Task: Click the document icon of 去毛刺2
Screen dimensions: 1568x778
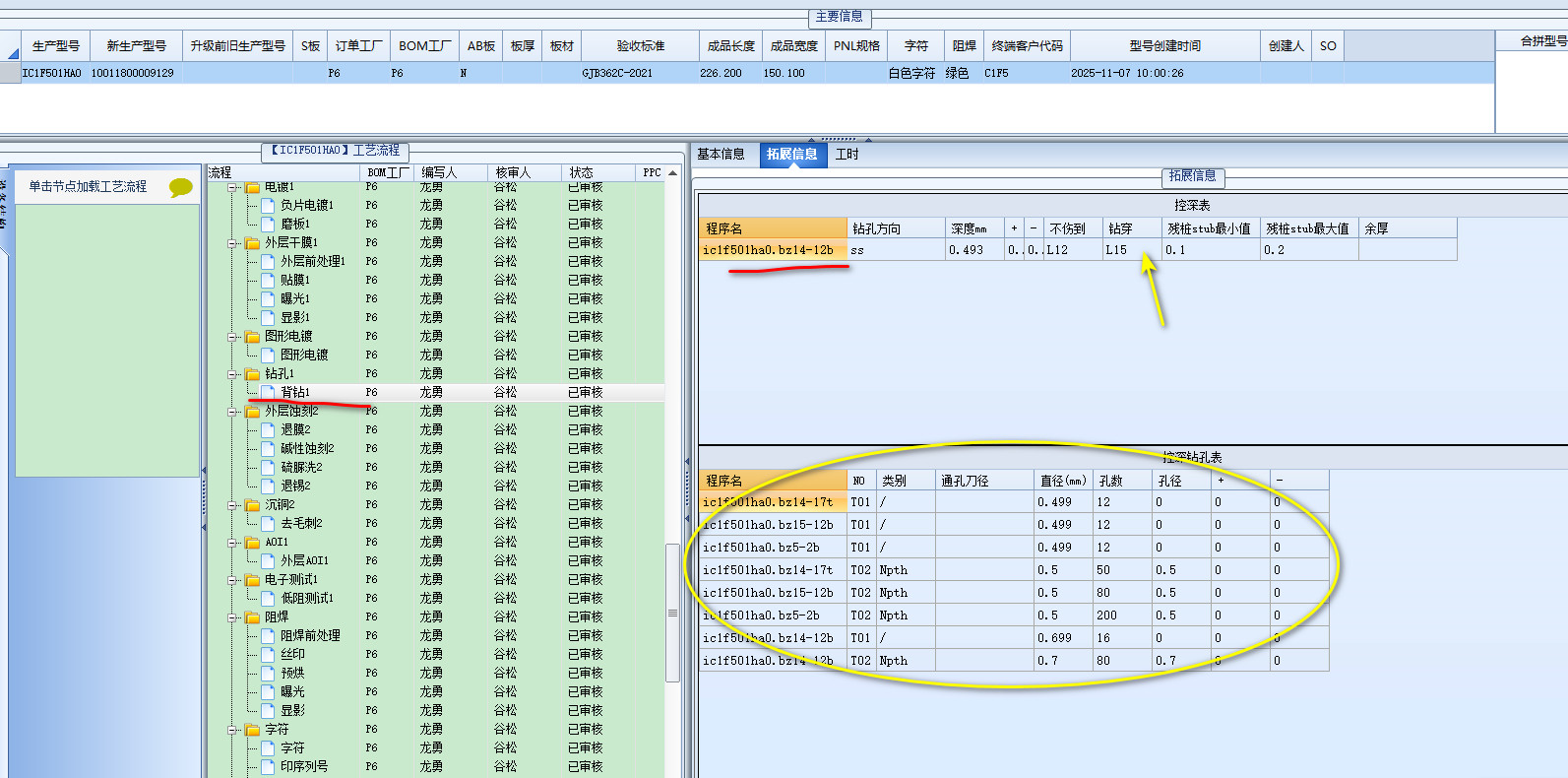Action: (268, 523)
